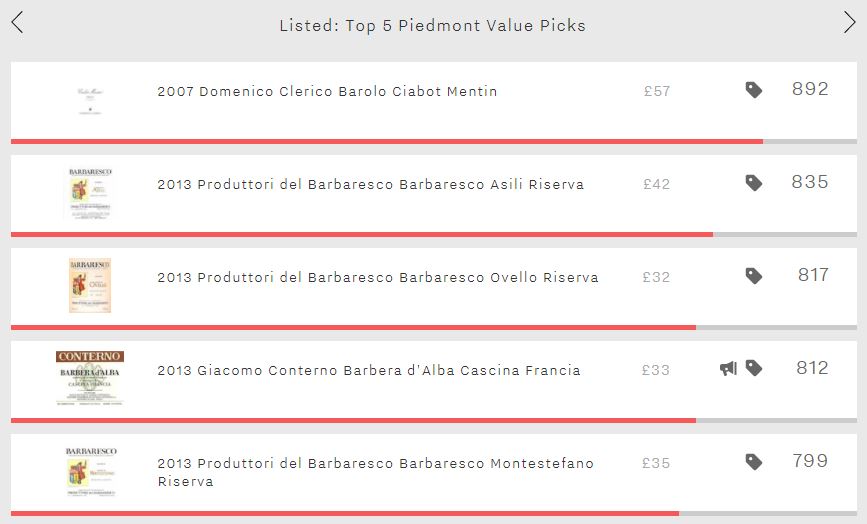Click the Listed: Top 5 Piedmont Value Picks heading
The width and height of the screenshot is (867, 524).
432,25
